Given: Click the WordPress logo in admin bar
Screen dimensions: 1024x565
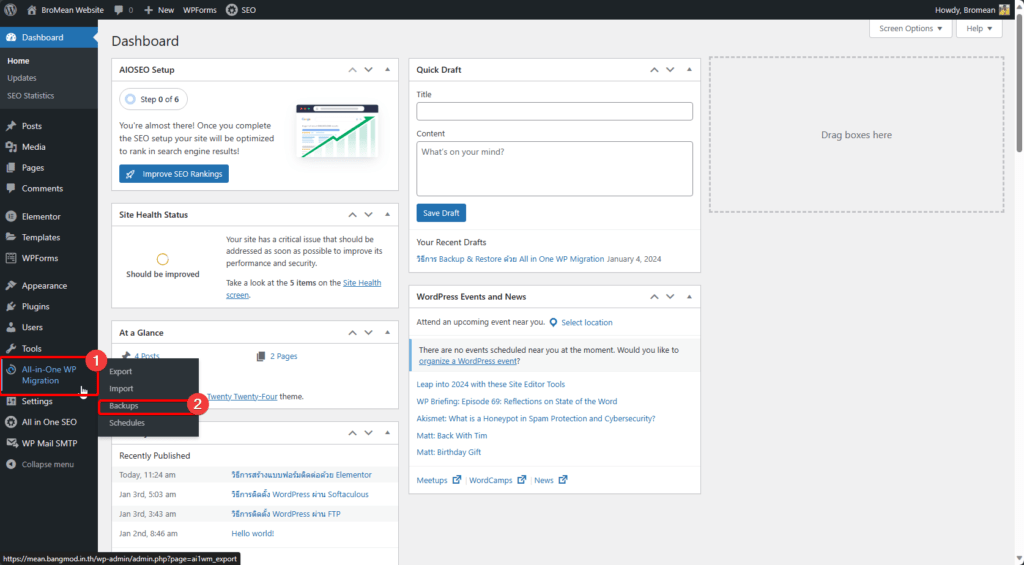Looking at the screenshot, I should tap(11, 9).
